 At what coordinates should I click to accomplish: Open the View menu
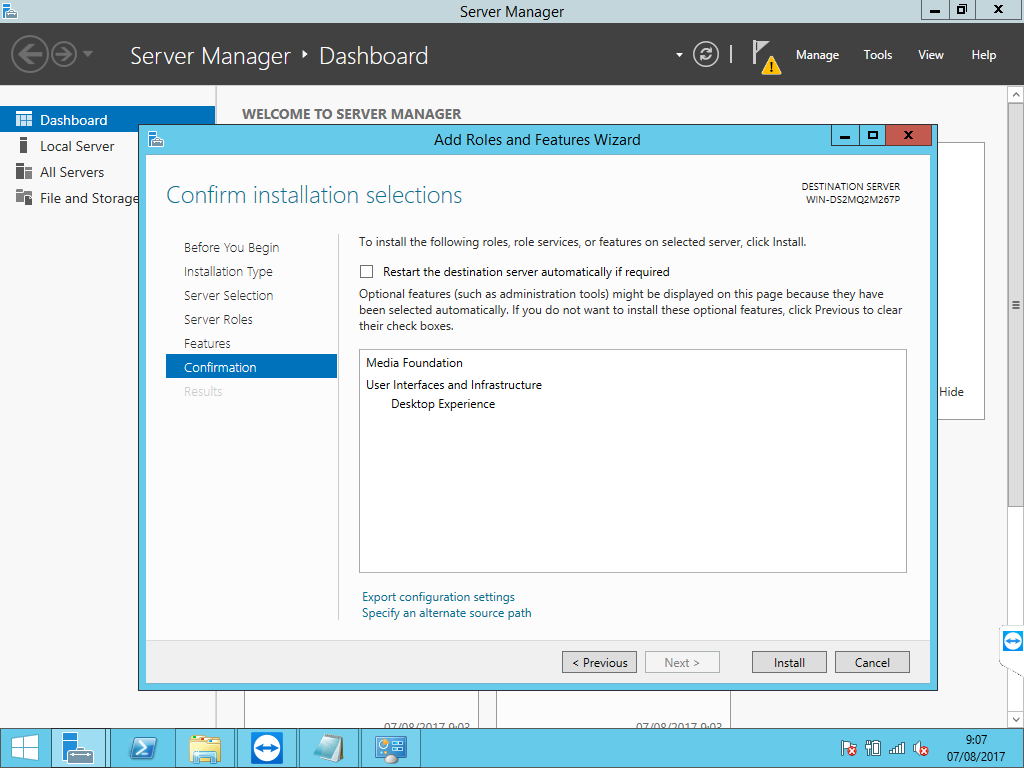pyautogui.click(x=930, y=55)
